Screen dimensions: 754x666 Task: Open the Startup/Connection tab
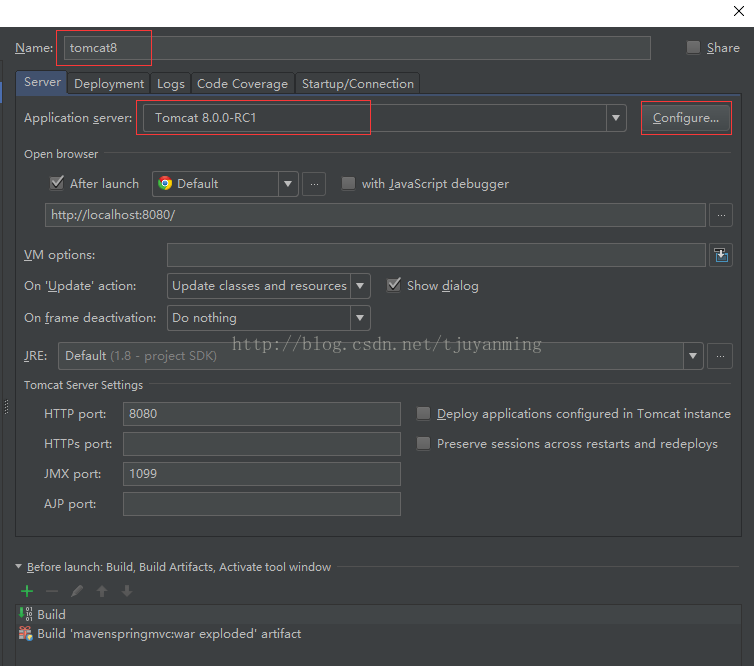(357, 84)
